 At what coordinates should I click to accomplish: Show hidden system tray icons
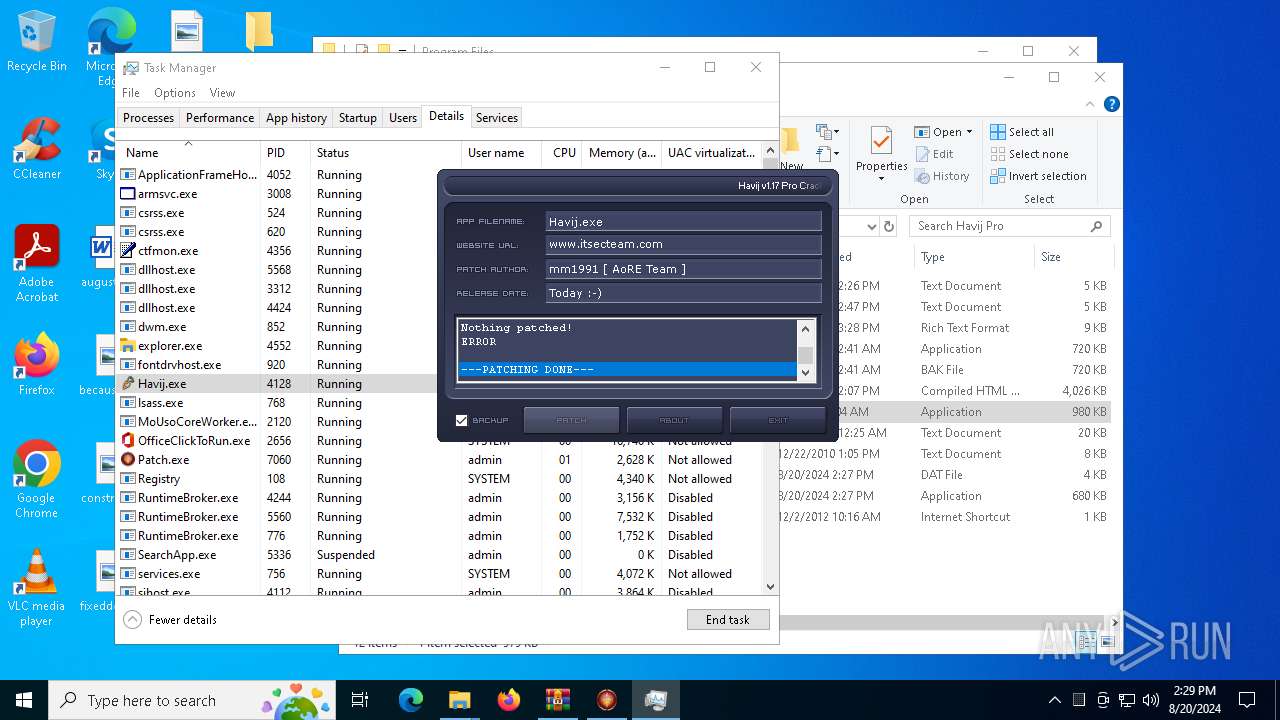click(x=1054, y=700)
